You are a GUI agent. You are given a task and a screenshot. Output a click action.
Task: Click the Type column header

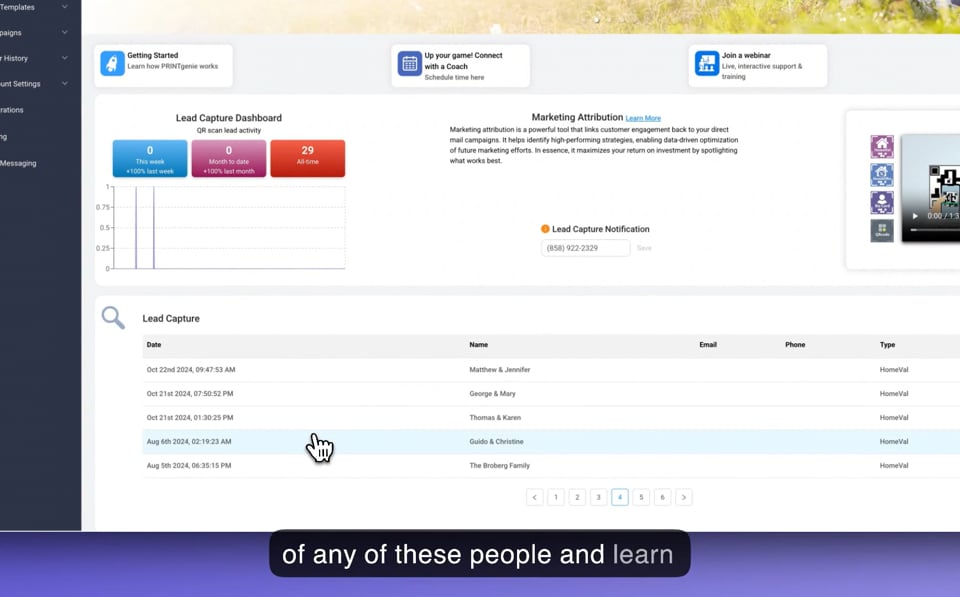[x=887, y=345]
